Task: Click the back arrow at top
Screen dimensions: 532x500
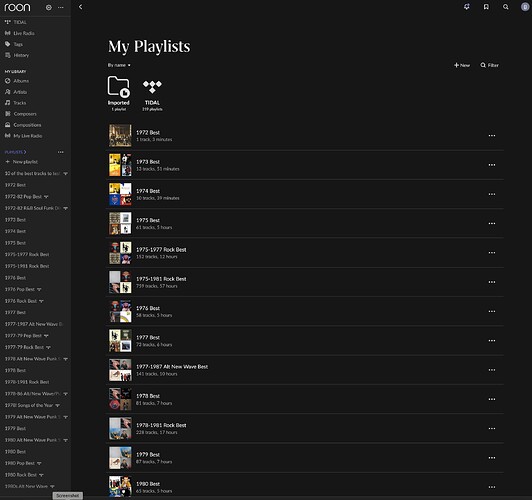Action: tap(80, 7)
